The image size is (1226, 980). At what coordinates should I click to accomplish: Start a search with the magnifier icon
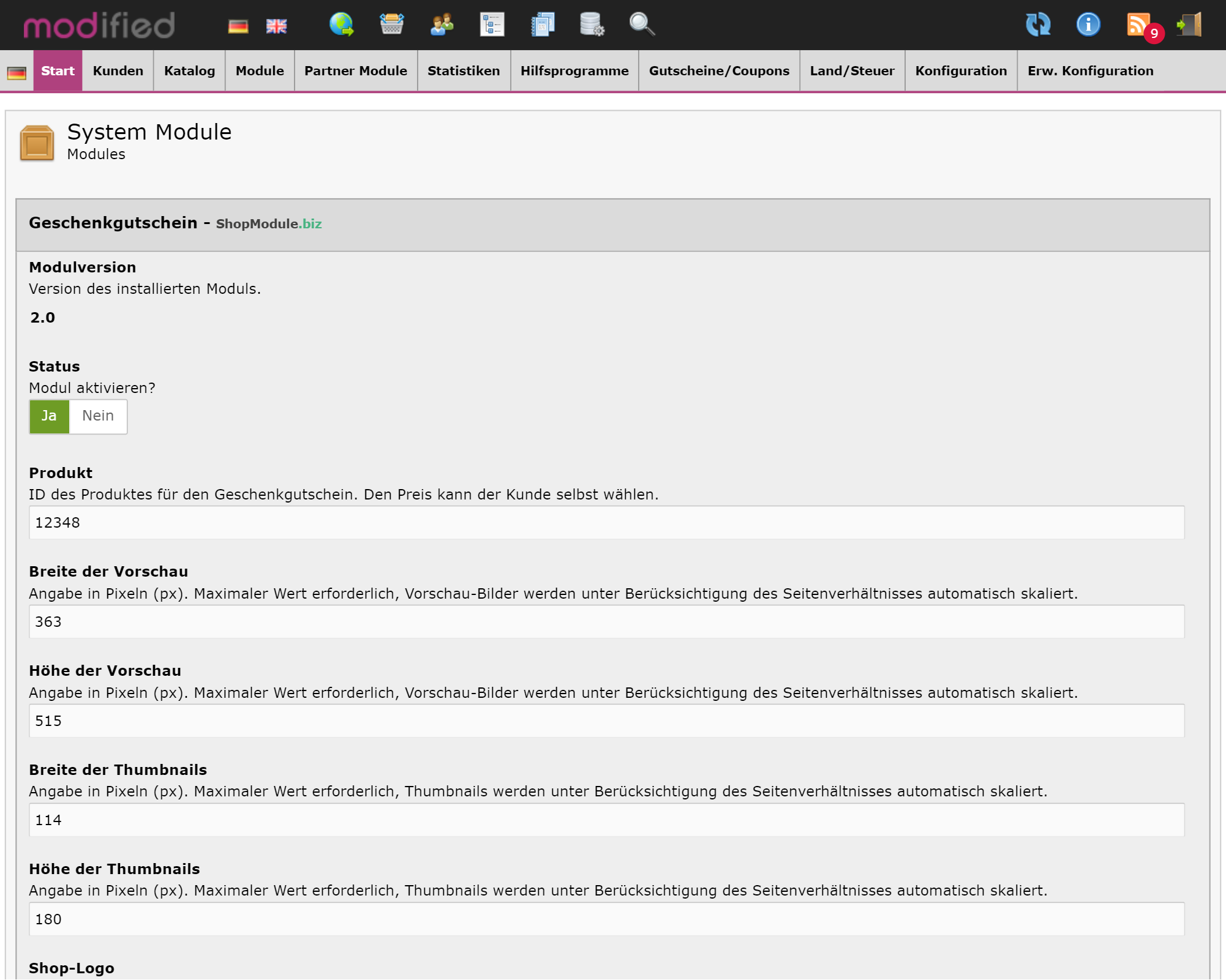641,25
